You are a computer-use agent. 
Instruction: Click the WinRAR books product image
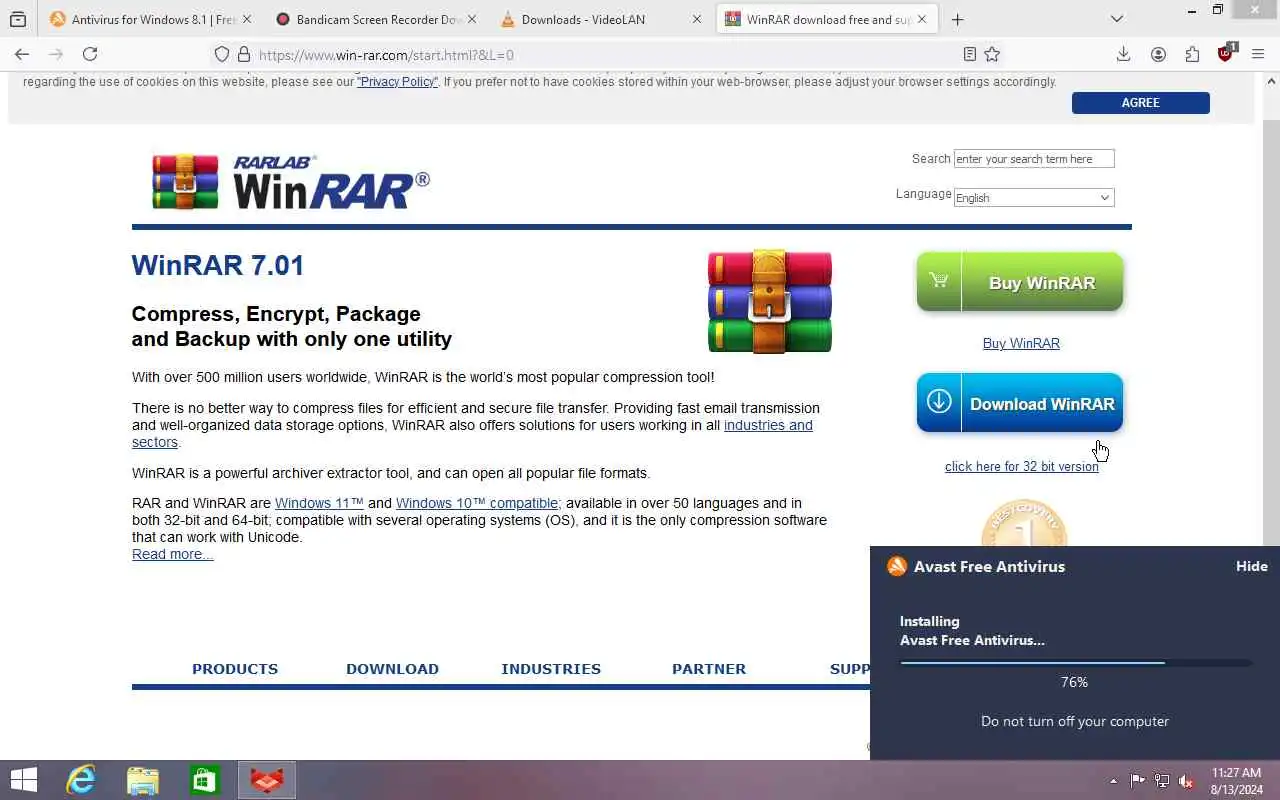pyautogui.click(x=769, y=300)
